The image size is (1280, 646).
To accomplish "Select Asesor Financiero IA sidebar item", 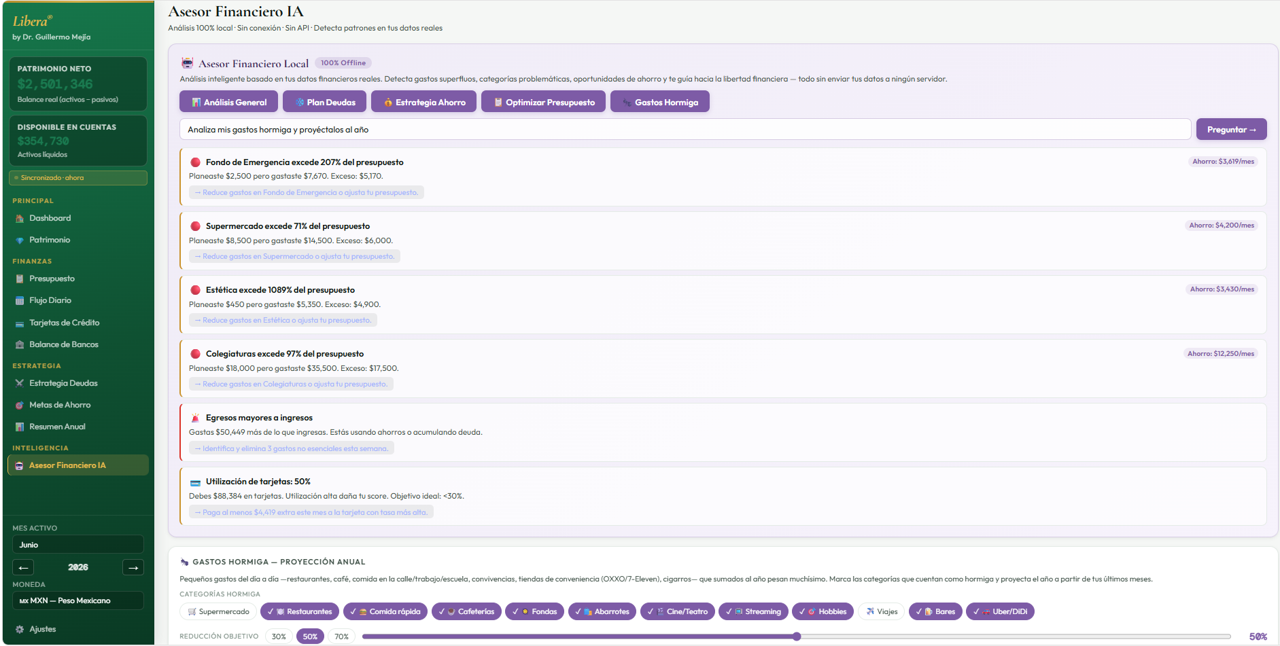I will point(78,465).
